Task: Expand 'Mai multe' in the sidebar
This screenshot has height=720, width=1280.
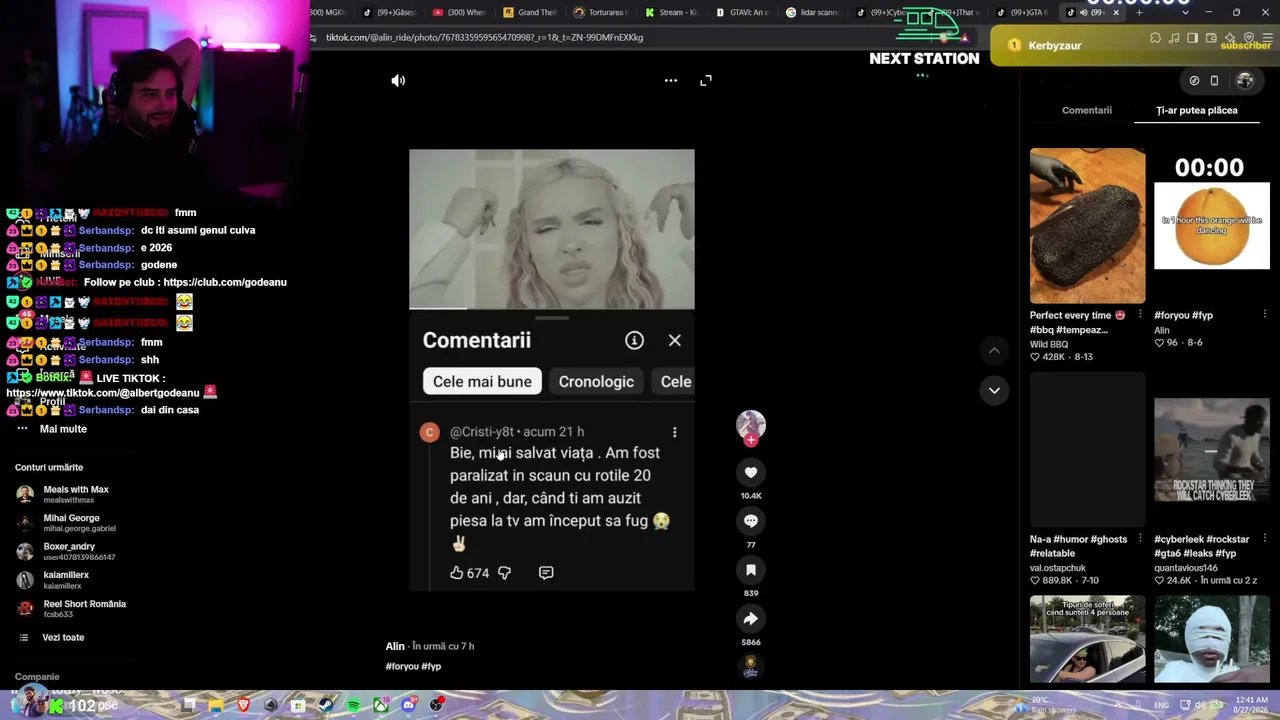Action: [63, 429]
